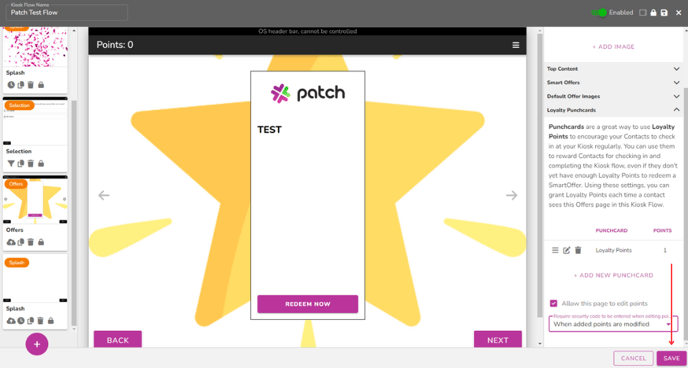The height and width of the screenshot is (368, 688).
Task: Expand the Smart Offers section
Action: pos(613,82)
